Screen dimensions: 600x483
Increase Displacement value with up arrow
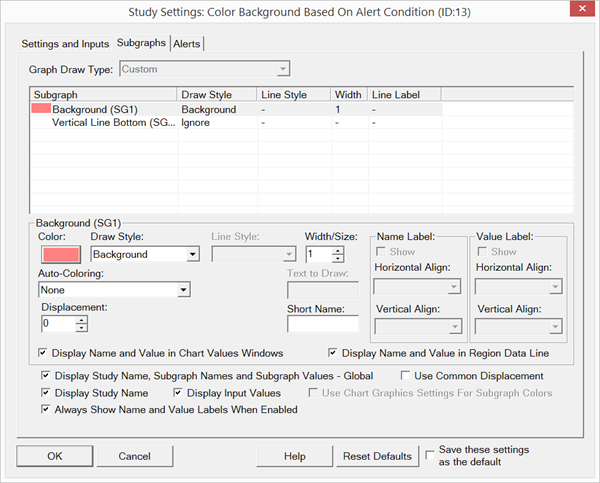(x=81, y=319)
